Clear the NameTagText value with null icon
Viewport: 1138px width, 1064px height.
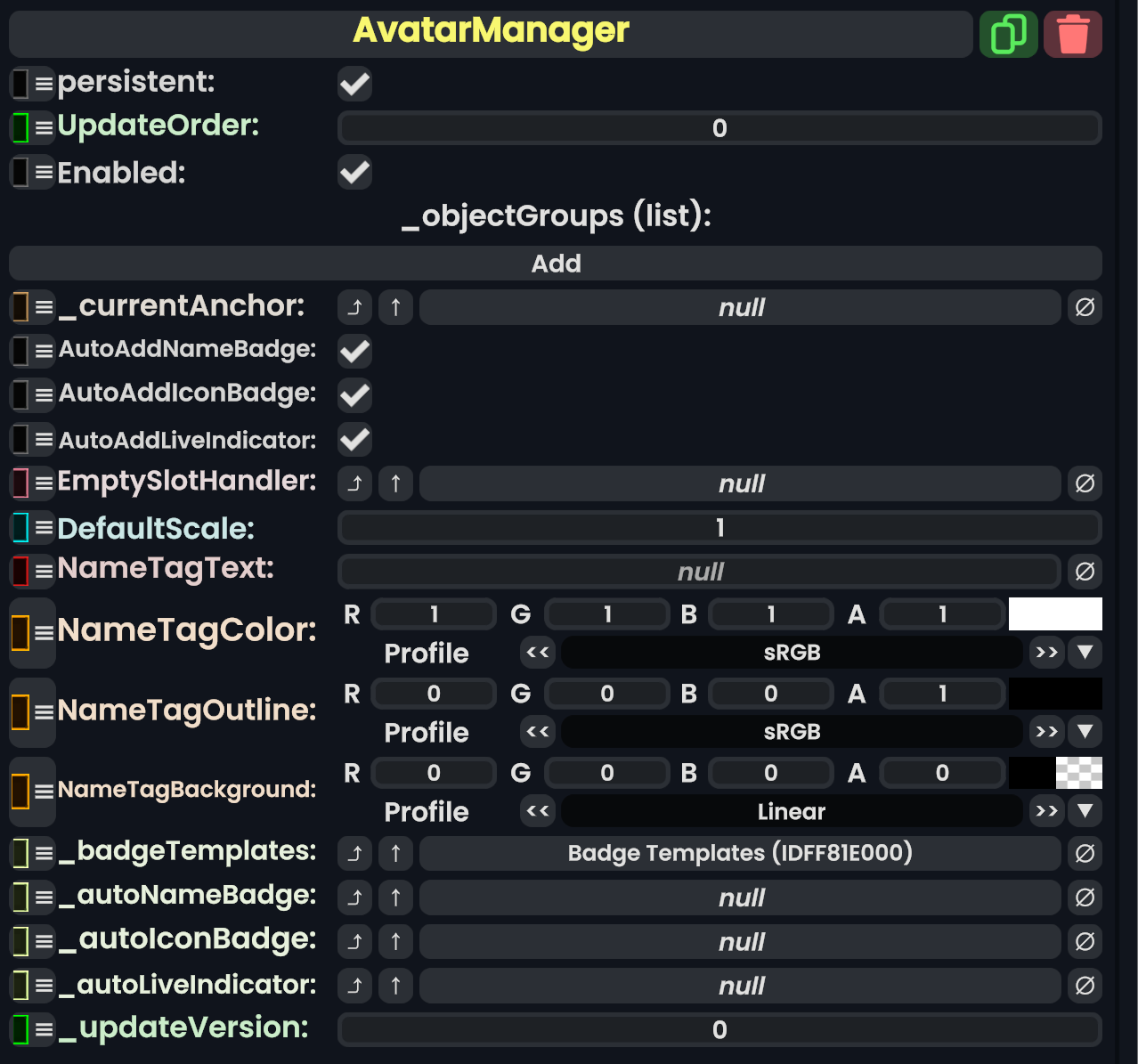1085,572
